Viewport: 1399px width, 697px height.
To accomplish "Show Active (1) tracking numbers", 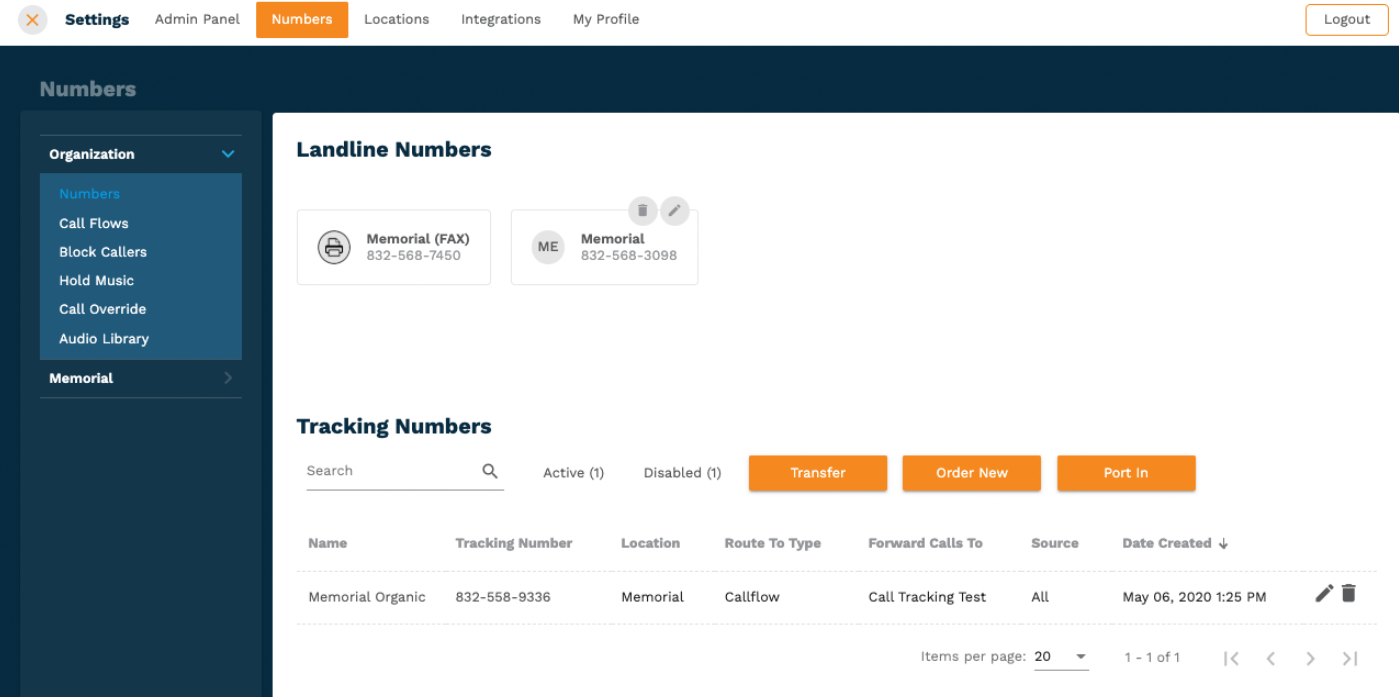I will point(573,473).
